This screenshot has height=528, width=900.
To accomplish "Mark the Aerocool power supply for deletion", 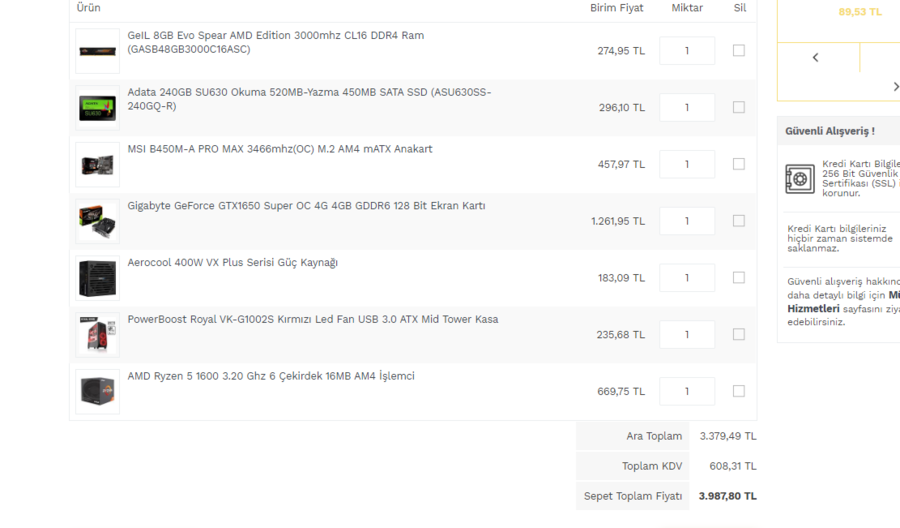I will tap(739, 278).
